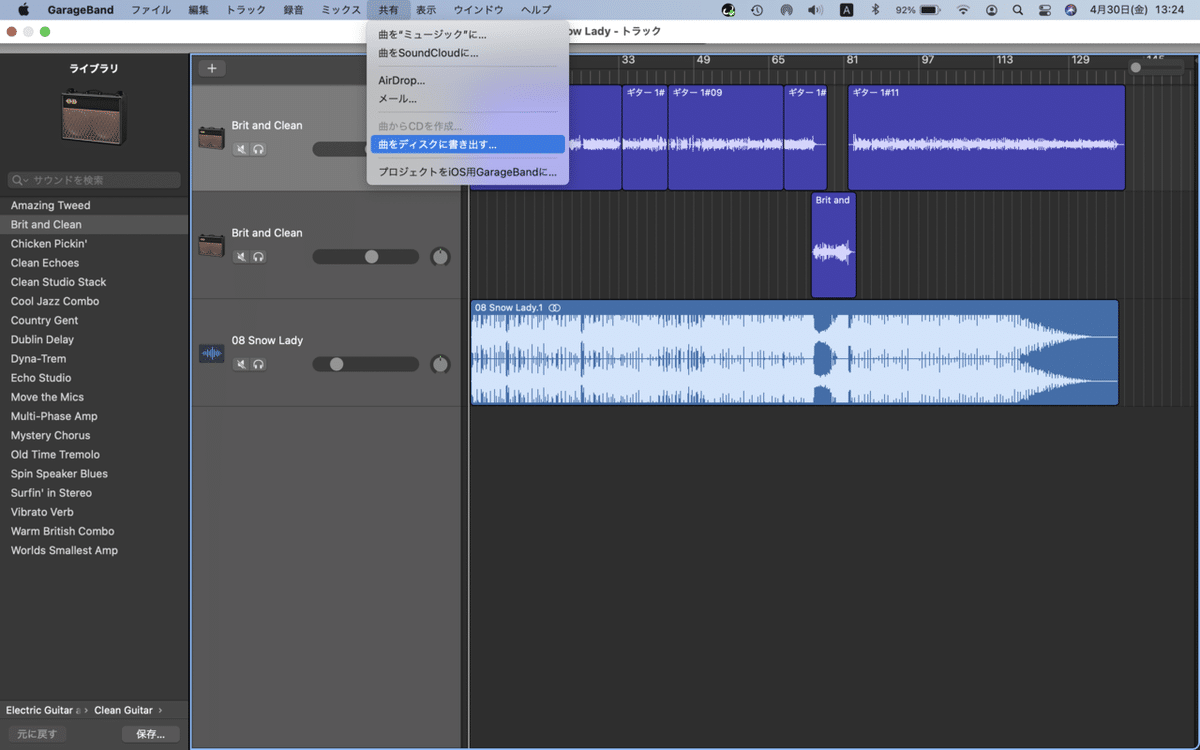Click the loop icon on the 08 Snow Lady.1 region
The image size is (1200, 750).
click(x=555, y=307)
